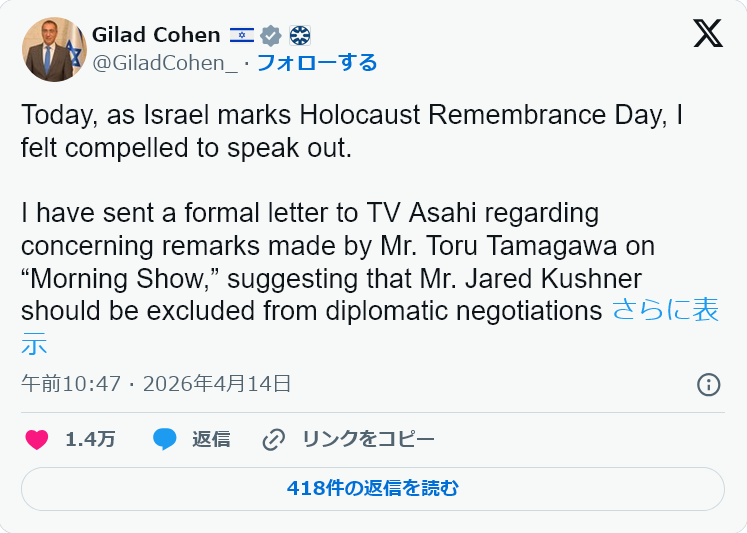The height and width of the screenshot is (533, 747).
Task: Click the verified badge beside Gilad Cohen
Action: (270, 35)
